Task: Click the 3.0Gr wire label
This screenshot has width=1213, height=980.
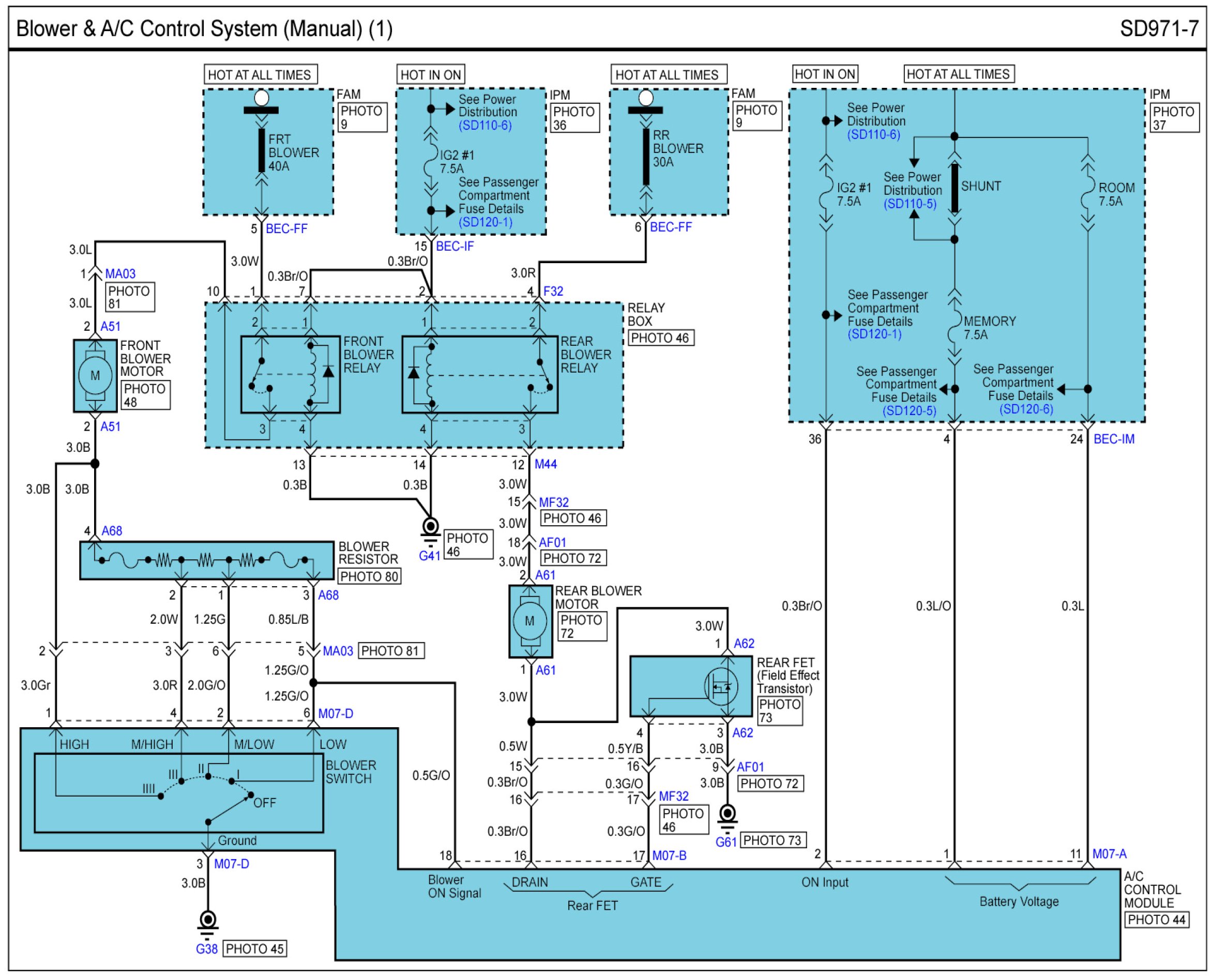Action: (36, 685)
